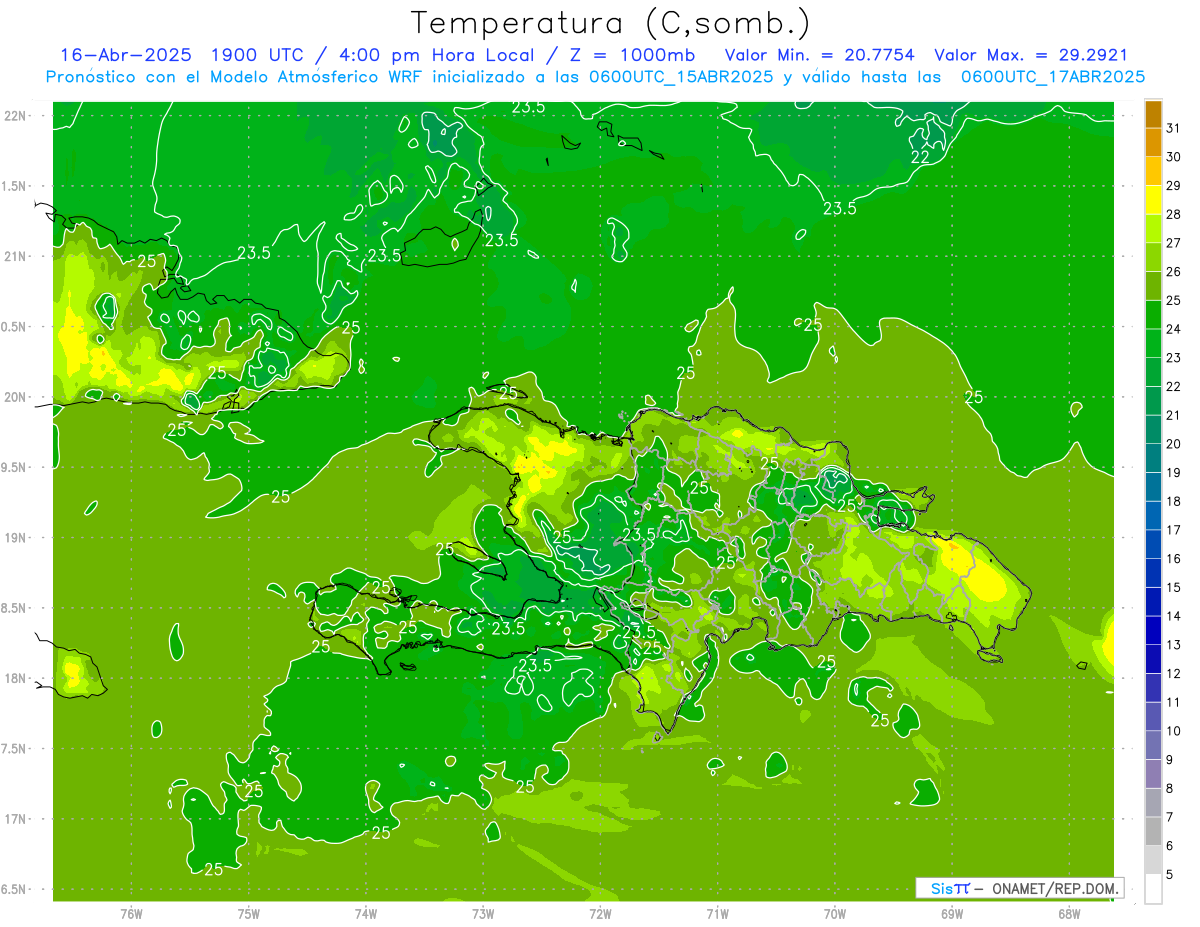Screen dimensions: 1200x927
Task: Click the yellow legend swatch between 28 and 29
Action: click(x=1153, y=199)
